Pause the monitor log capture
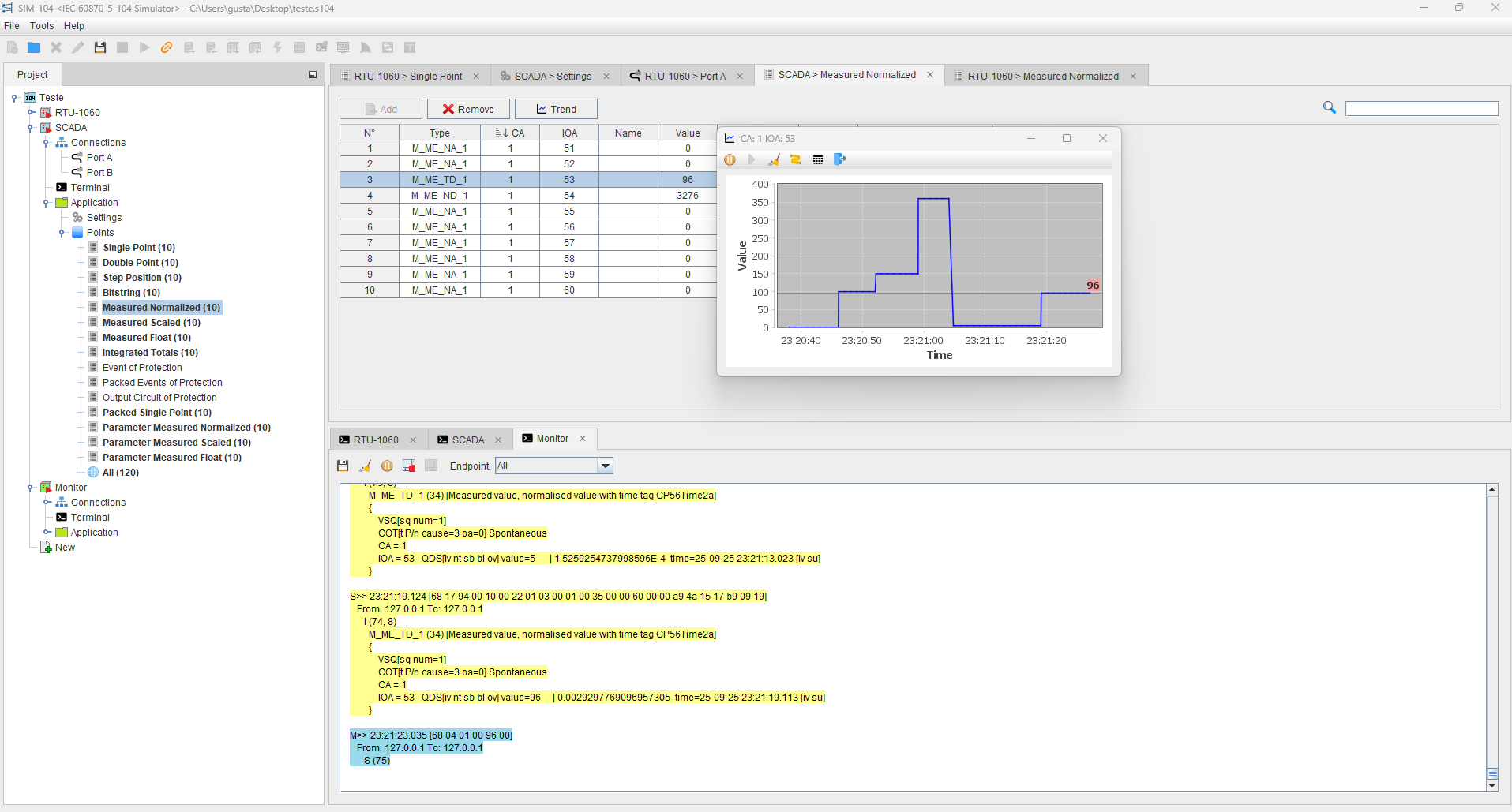Screen dimensions: 1512x812 click(x=387, y=466)
